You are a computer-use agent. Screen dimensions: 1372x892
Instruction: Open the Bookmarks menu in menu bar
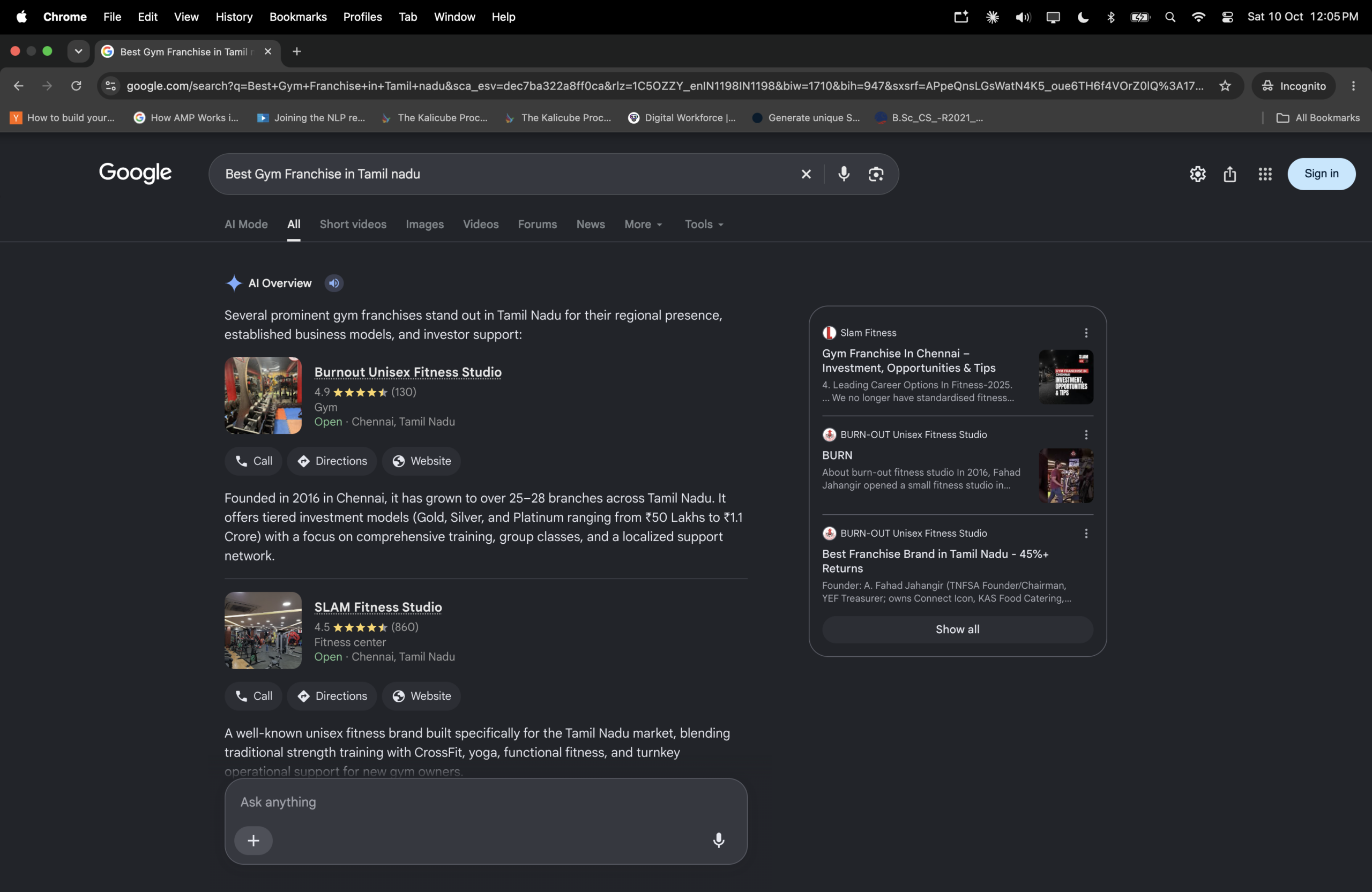coord(298,17)
